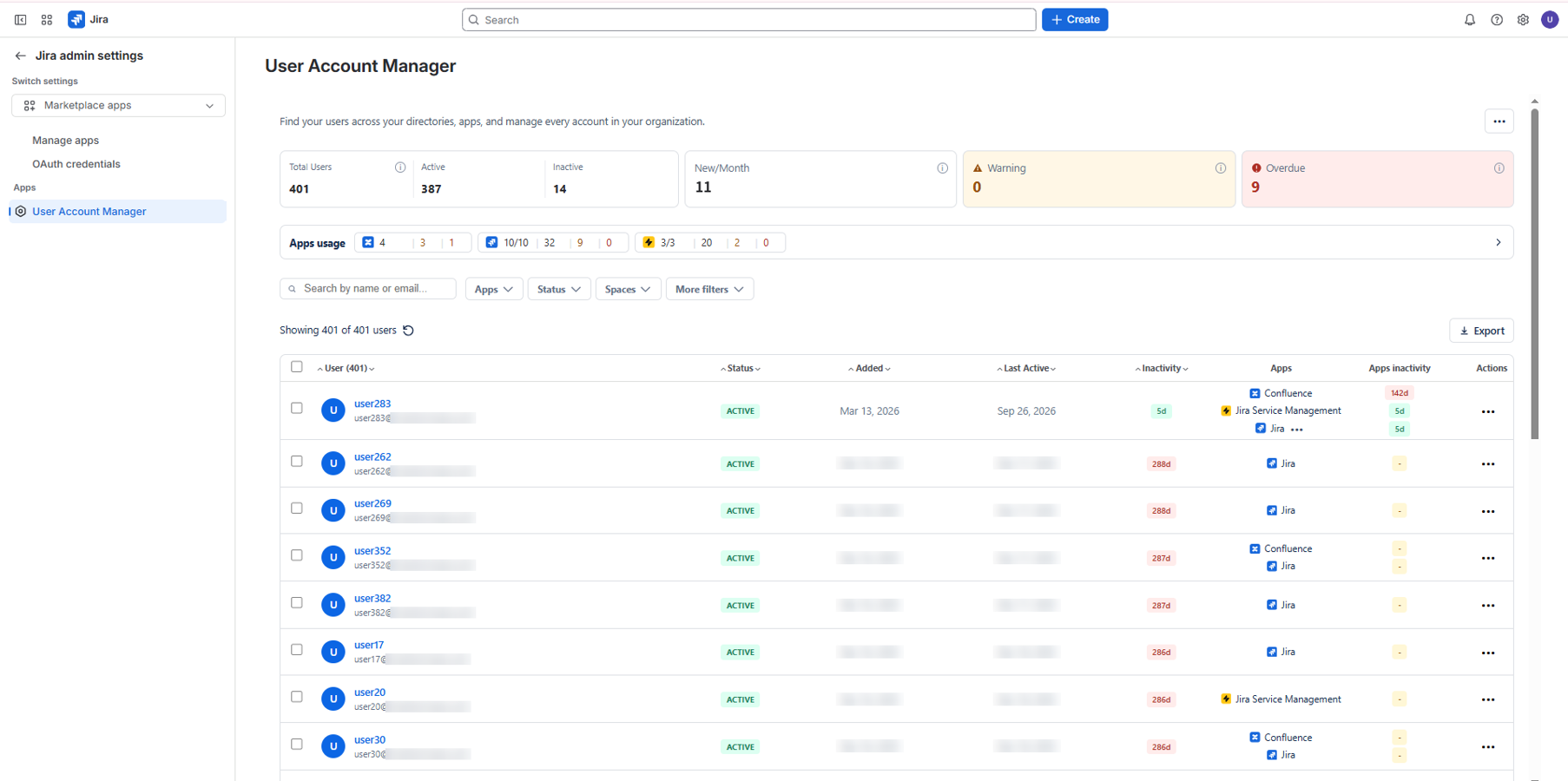The height and width of the screenshot is (781, 1568).
Task: Select User Account Manager in the sidebar
Action: click(118, 212)
